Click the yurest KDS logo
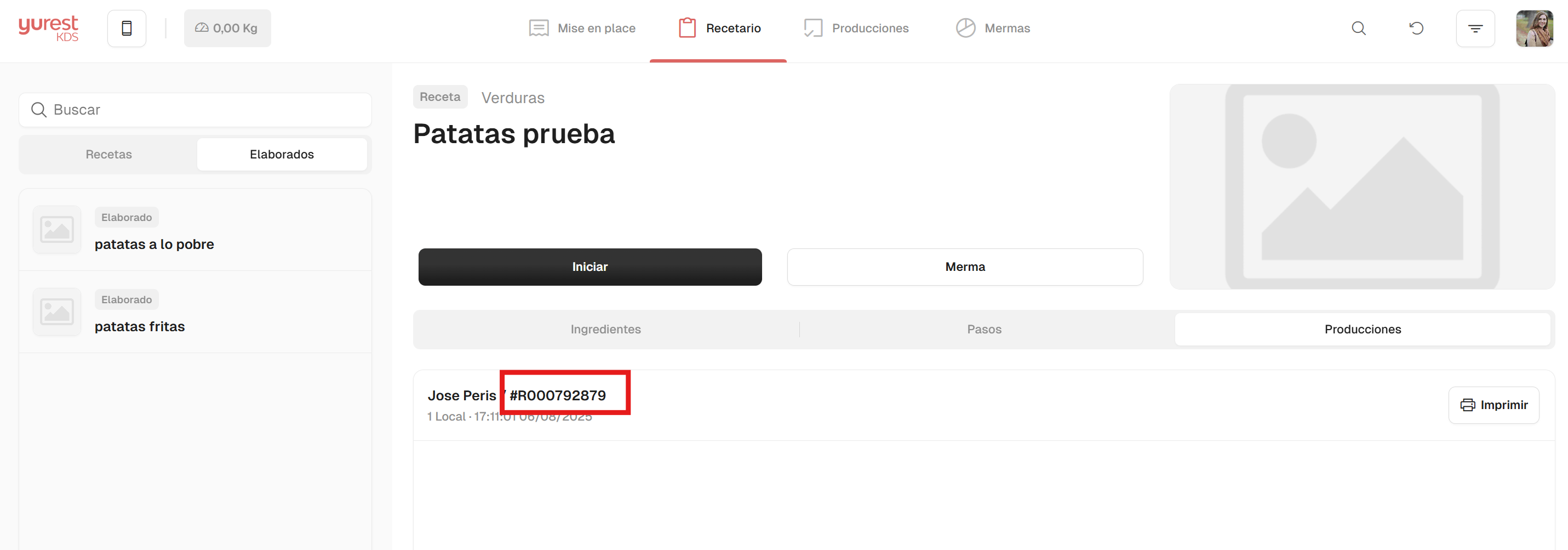1568x550 pixels. tap(48, 28)
